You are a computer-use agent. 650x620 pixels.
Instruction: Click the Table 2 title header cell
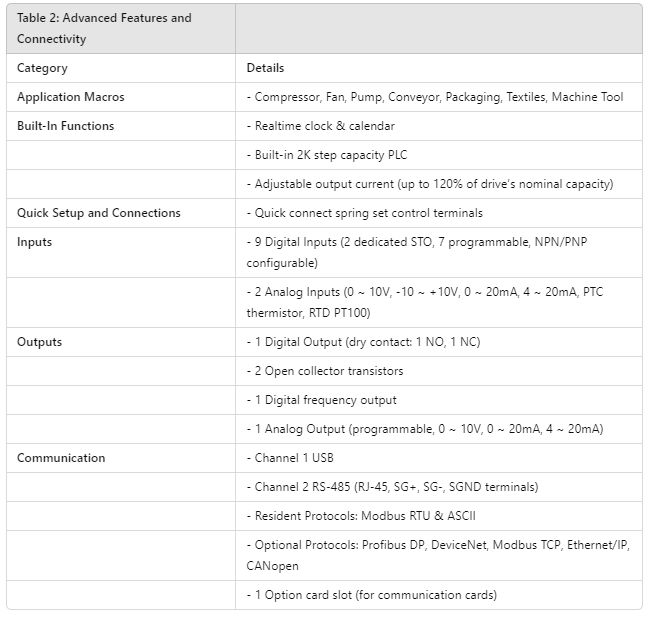(x=104, y=28)
